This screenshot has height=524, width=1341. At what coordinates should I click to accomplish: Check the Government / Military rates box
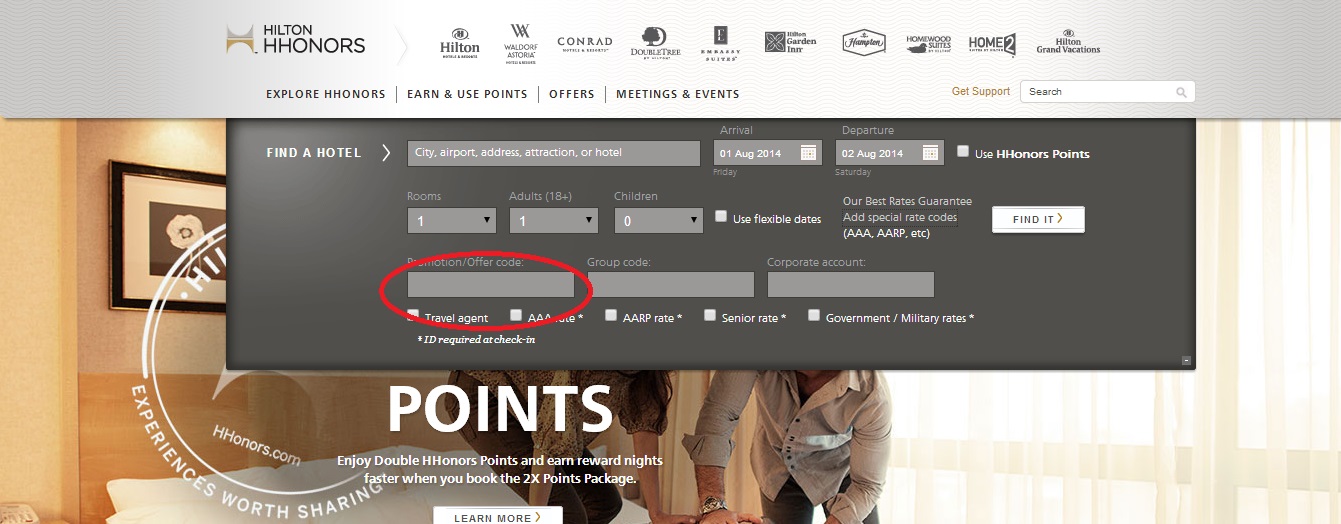pos(814,315)
